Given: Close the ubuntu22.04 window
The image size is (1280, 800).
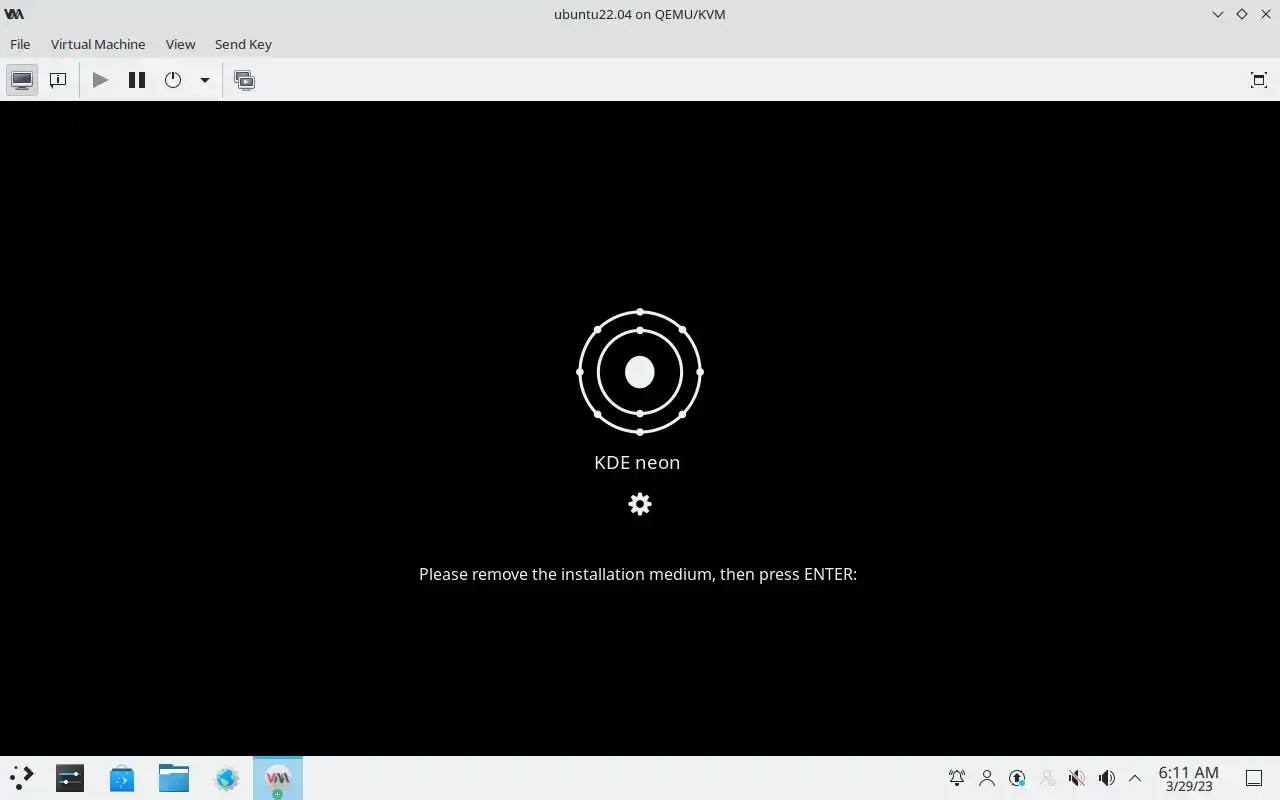Looking at the screenshot, I should [x=1265, y=14].
